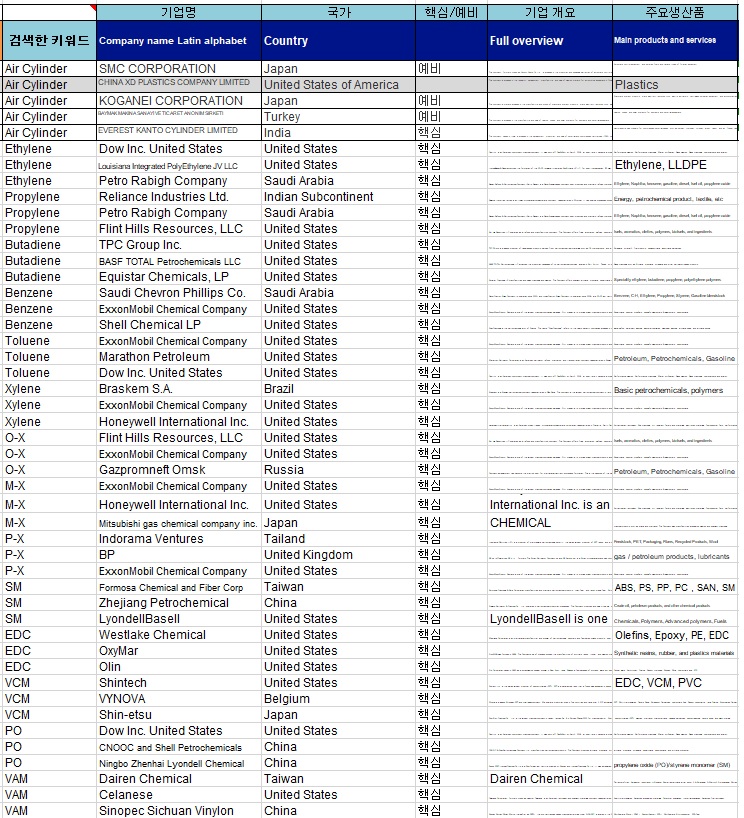Click the 'Plastics' product cell
Image resolution: width=744 pixels, height=818 pixels.
[675, 85]
